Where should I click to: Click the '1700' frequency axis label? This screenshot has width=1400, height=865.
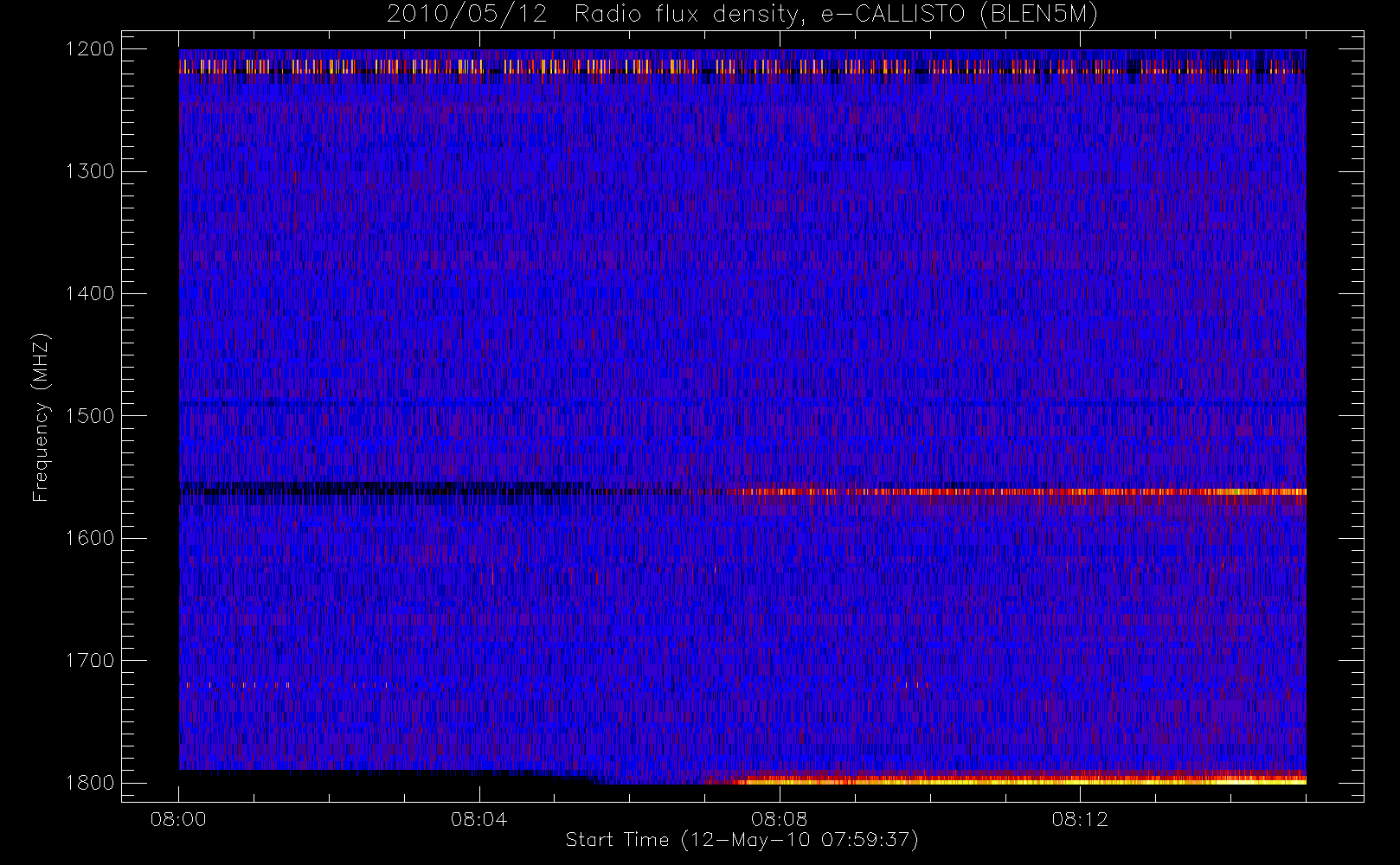[x=90, y=660]
